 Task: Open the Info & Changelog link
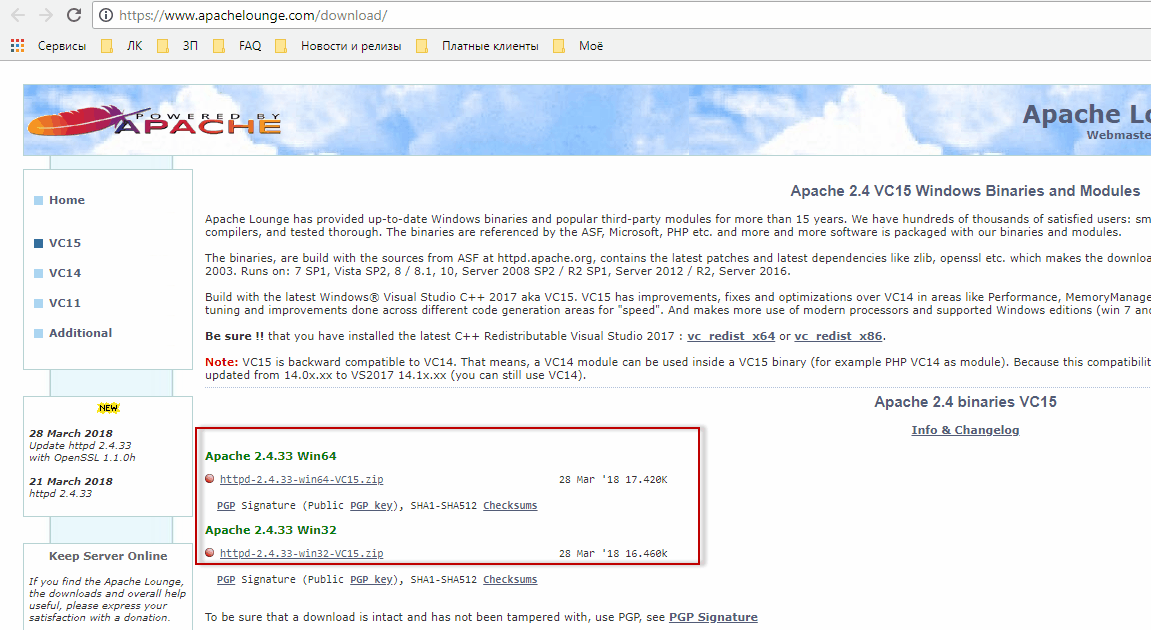(965, 430)
